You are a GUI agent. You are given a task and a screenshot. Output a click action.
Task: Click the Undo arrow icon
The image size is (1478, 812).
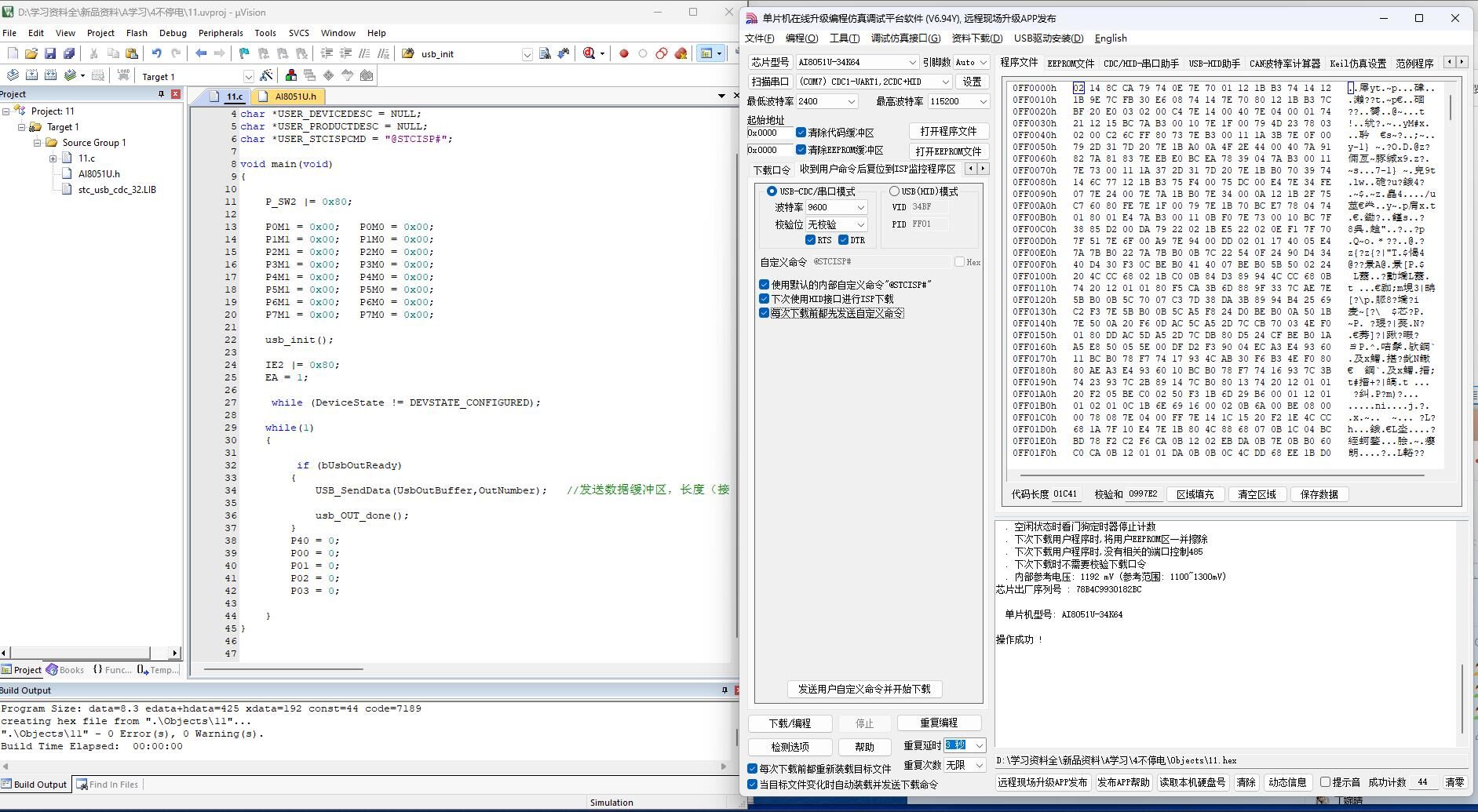(156, 53)
